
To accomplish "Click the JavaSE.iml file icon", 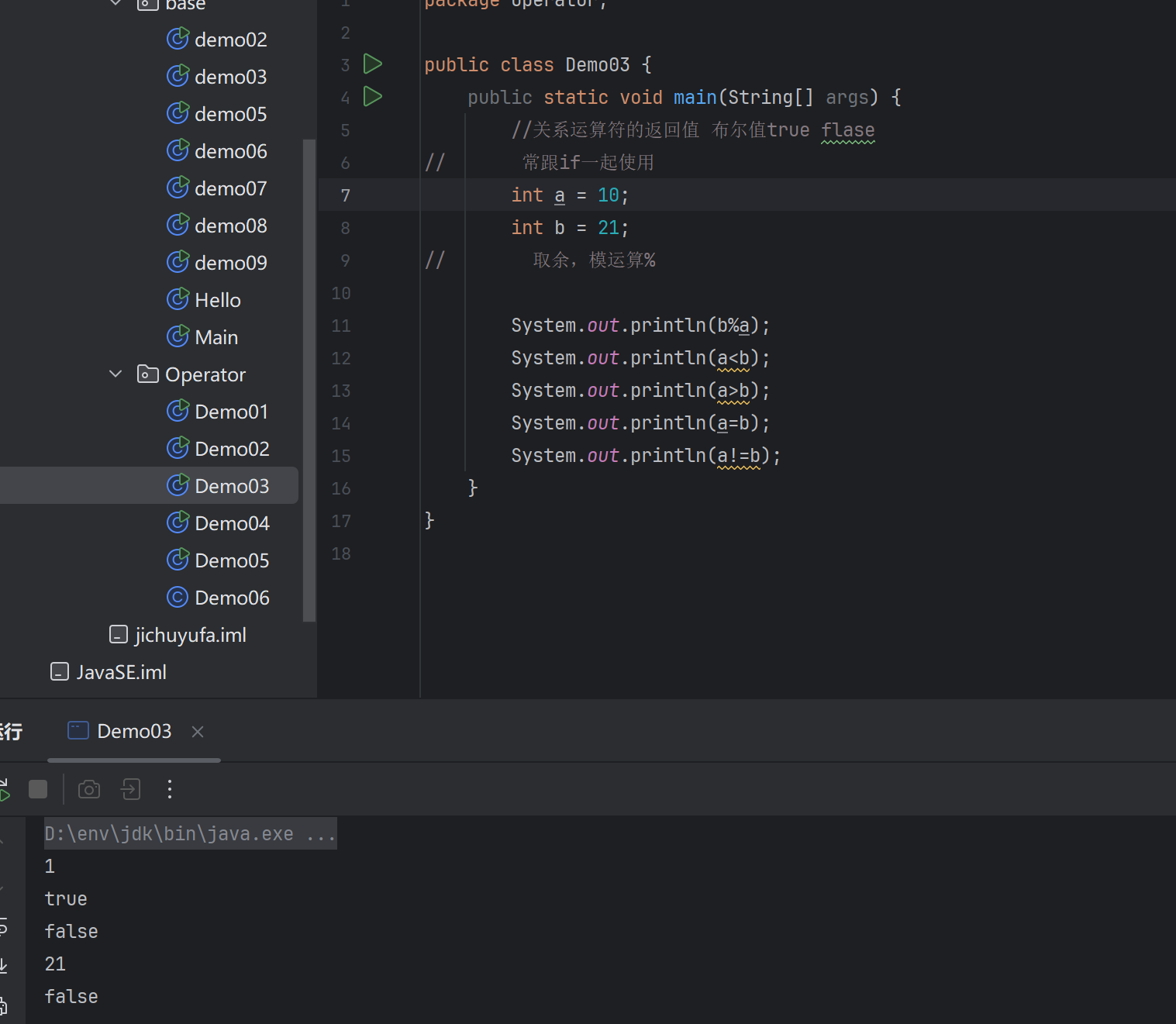I will pos(60,672).
